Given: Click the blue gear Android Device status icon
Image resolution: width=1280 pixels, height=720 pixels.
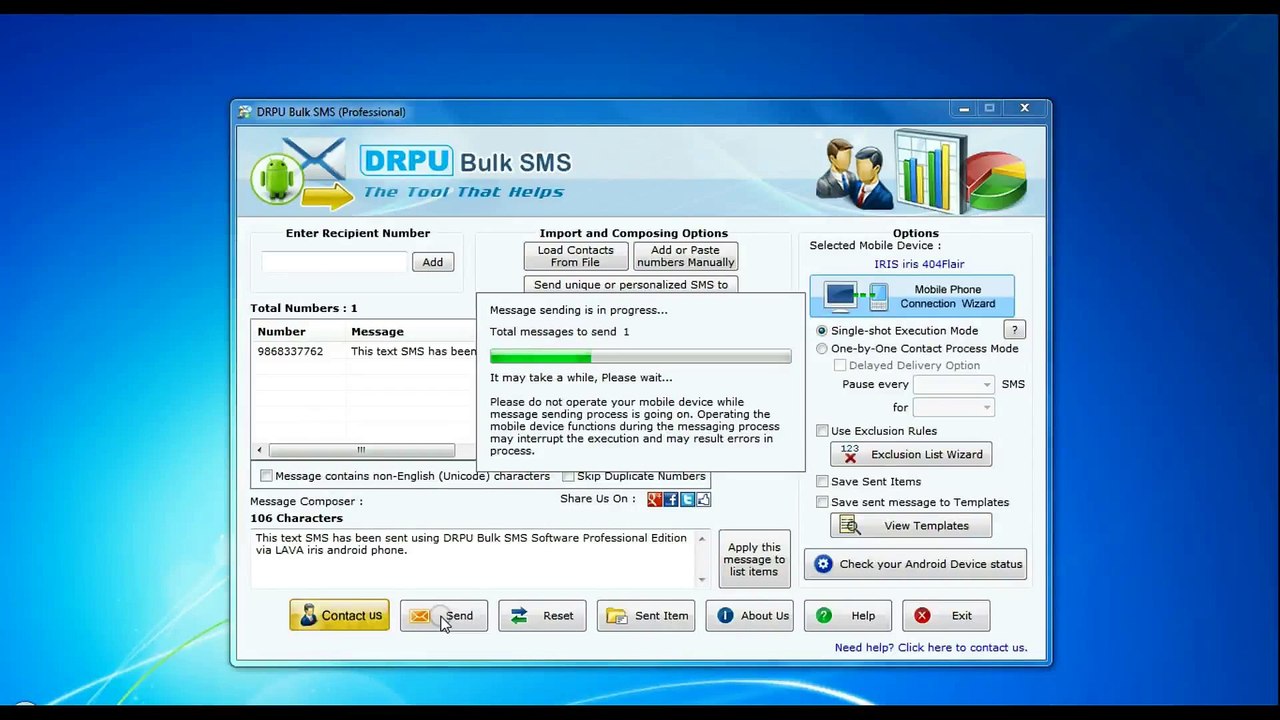Looking at the screenshot, I should (x=823, y=564).
